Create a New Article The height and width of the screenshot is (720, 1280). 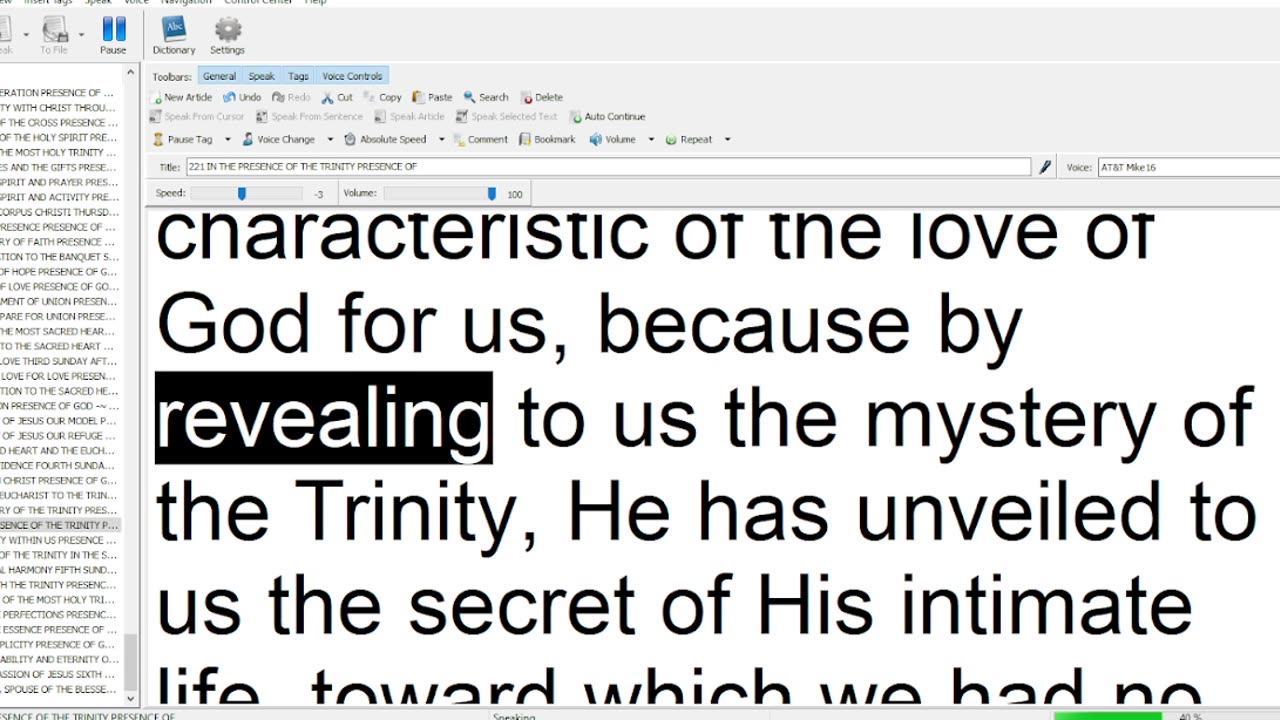point(181,97)
